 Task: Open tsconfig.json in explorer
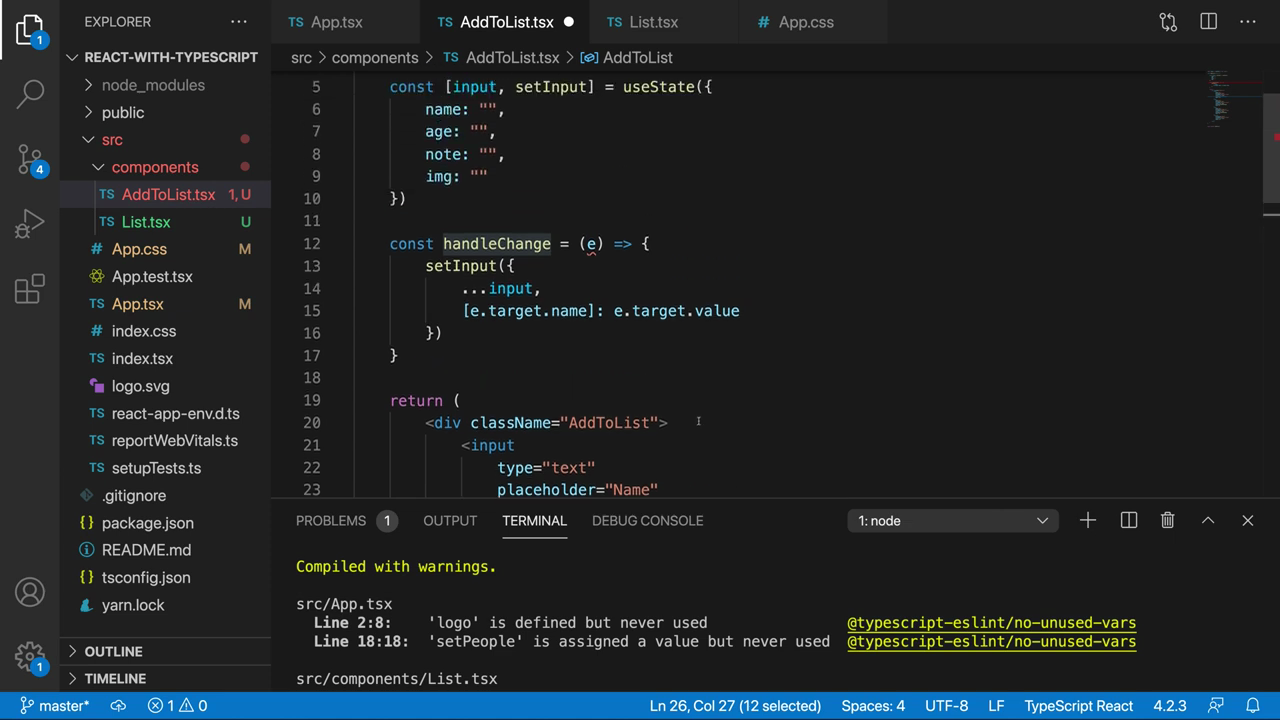point(166,577)
